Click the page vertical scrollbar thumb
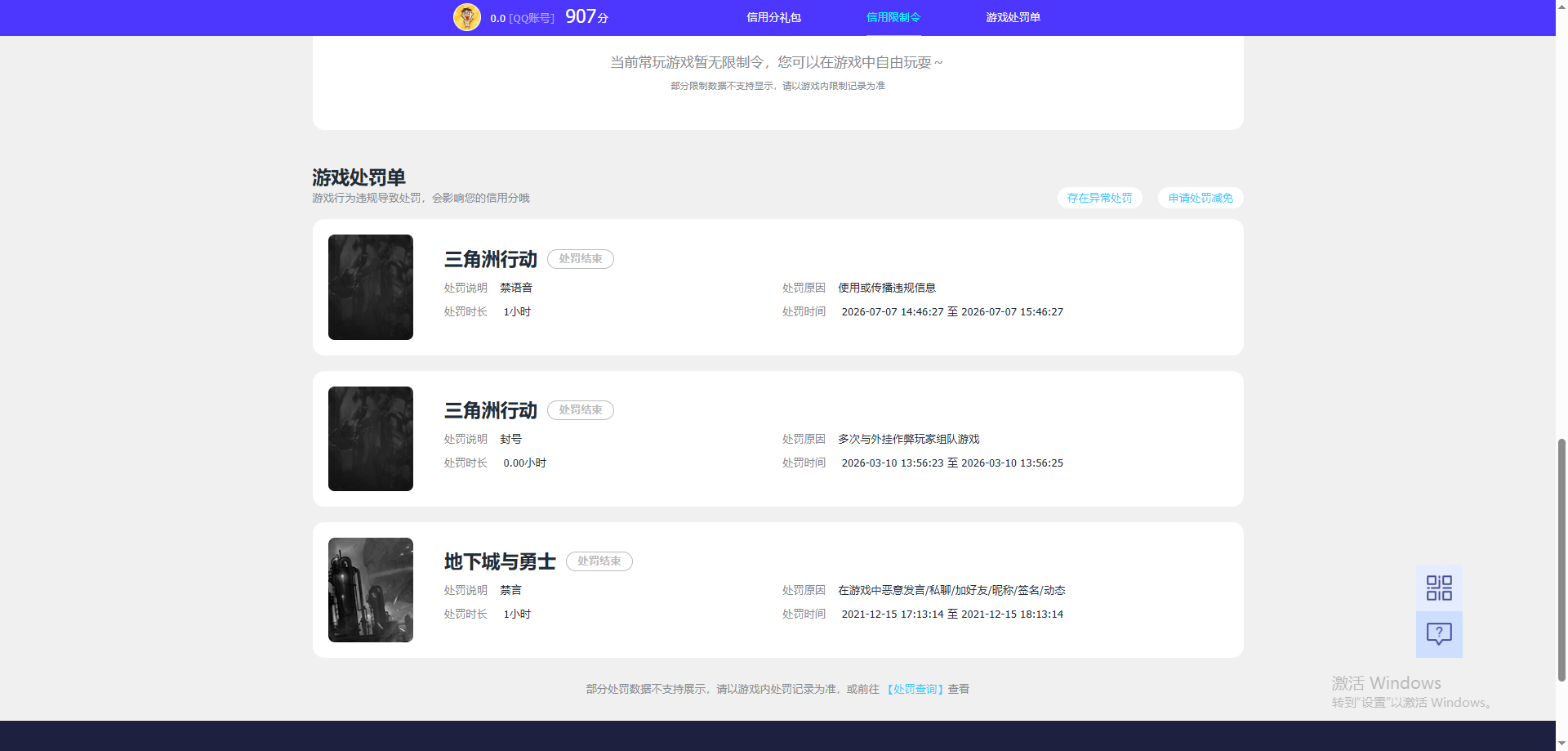The height and width of the screenshot is (751, 1568). point(1561,560)
